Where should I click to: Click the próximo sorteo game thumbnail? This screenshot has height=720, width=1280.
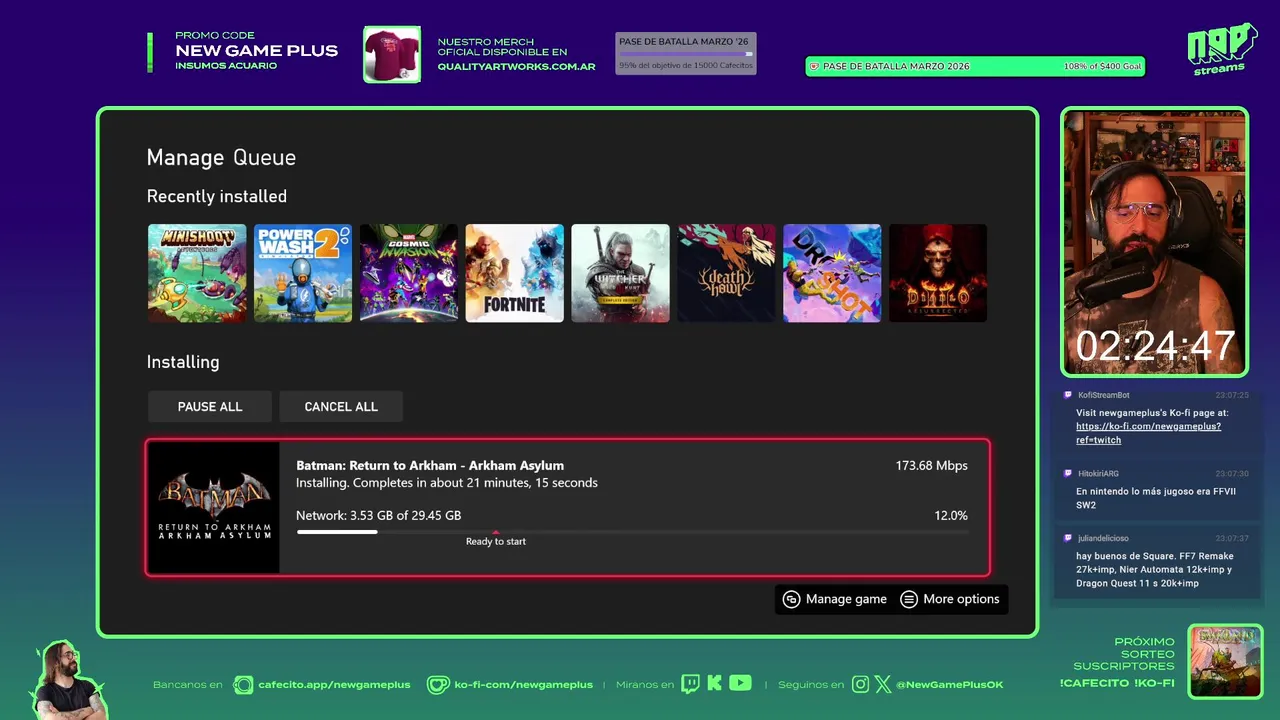[x=1225, y=661]
